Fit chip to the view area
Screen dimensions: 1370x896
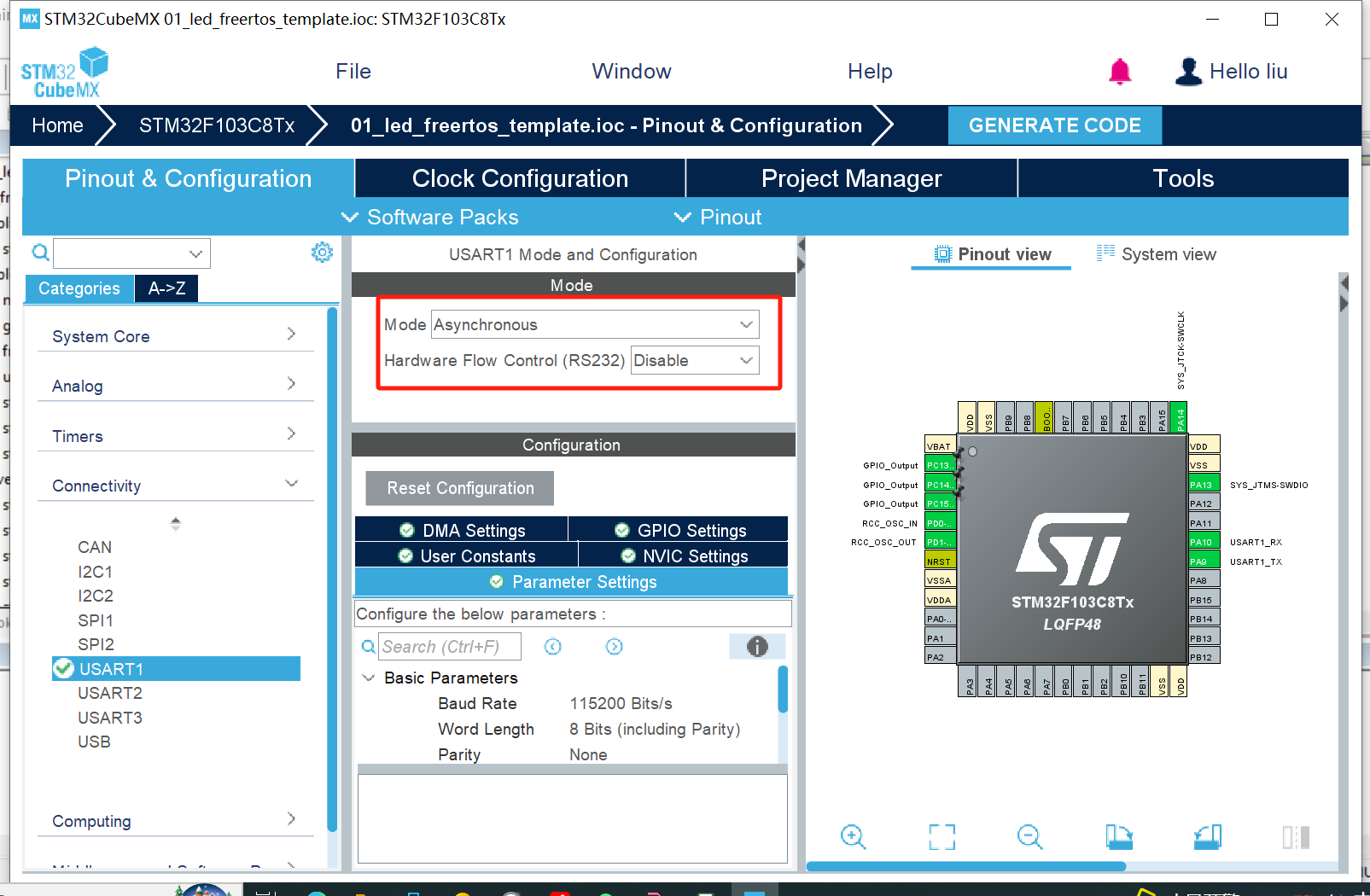(942, 837)
